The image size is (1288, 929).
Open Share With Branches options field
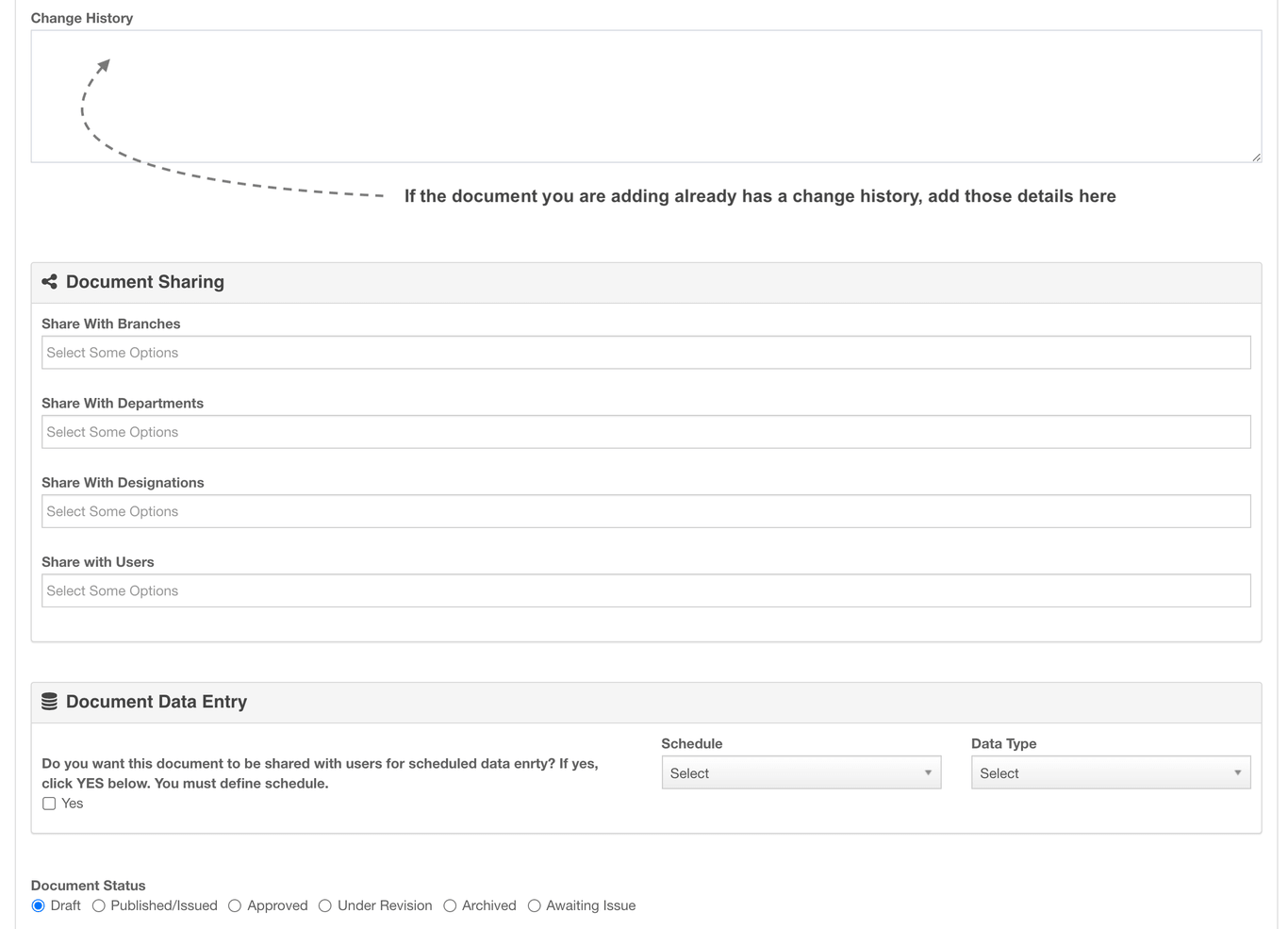click(x=646, y=353)
